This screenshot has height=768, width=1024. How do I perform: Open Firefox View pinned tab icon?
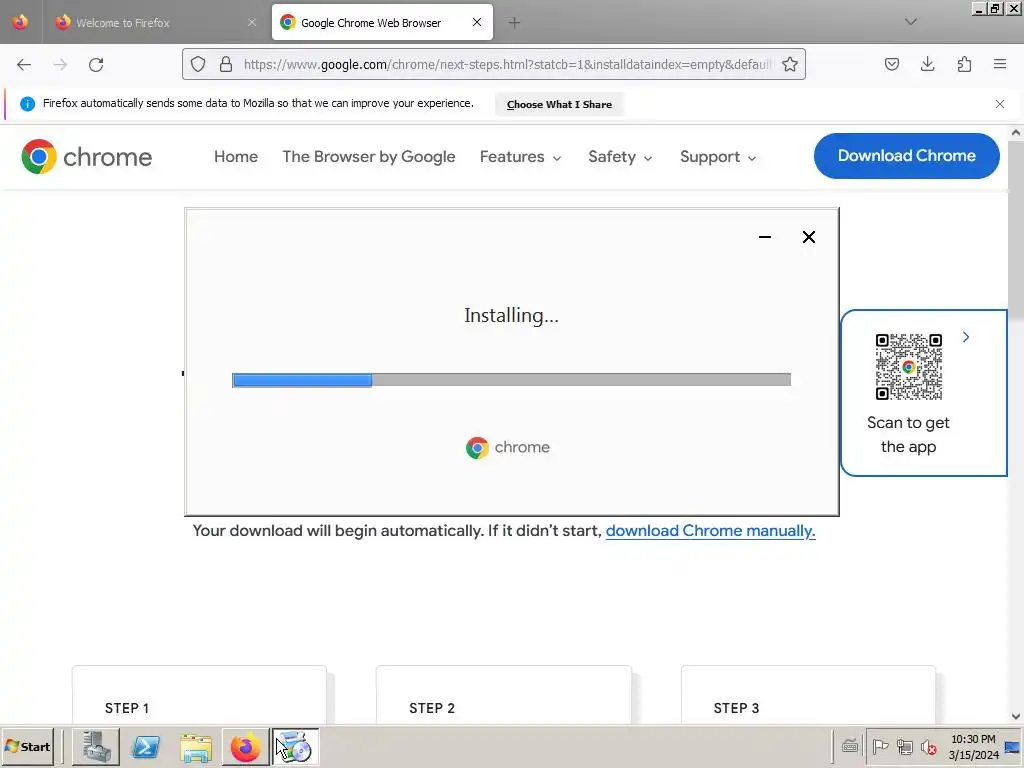[x=20, y=22]
